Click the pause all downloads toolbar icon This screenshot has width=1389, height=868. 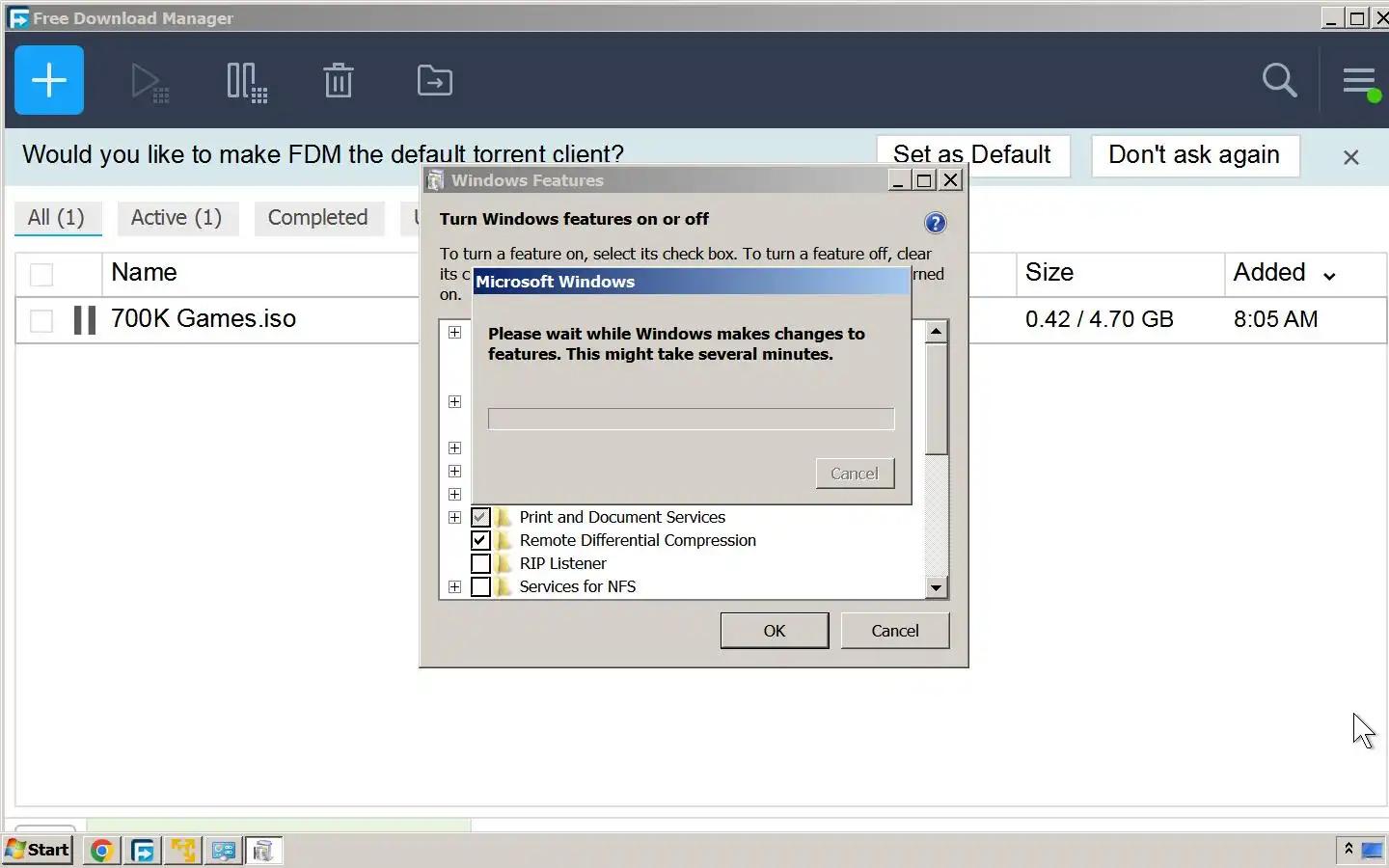[247, 82]
